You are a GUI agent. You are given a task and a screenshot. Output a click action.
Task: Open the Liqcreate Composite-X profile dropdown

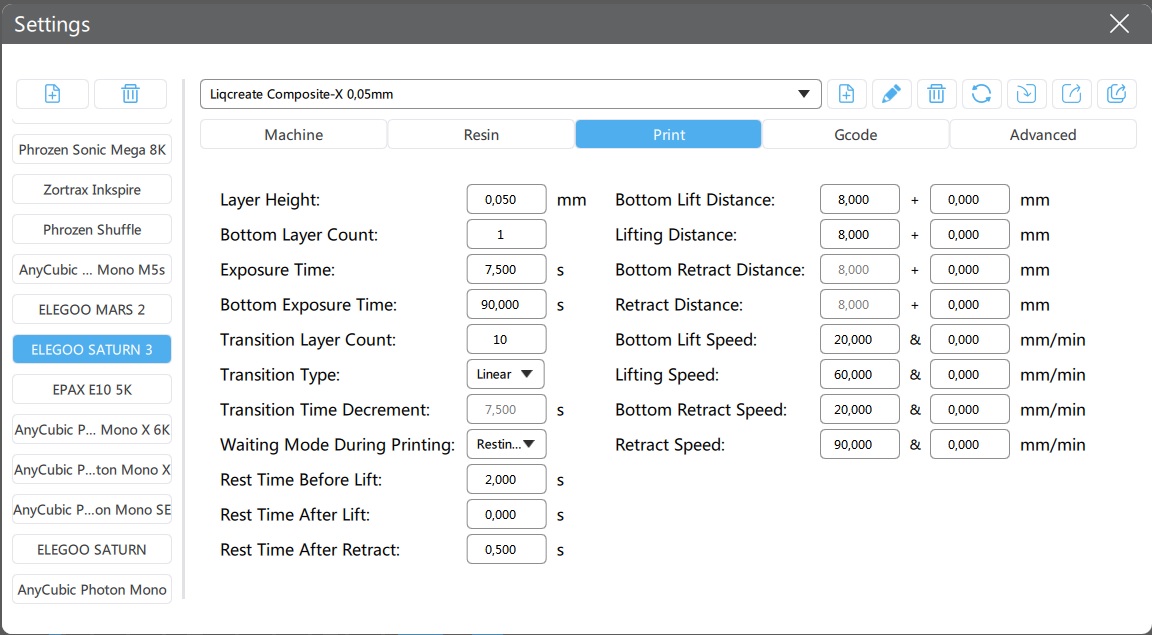tap(510, 94)
